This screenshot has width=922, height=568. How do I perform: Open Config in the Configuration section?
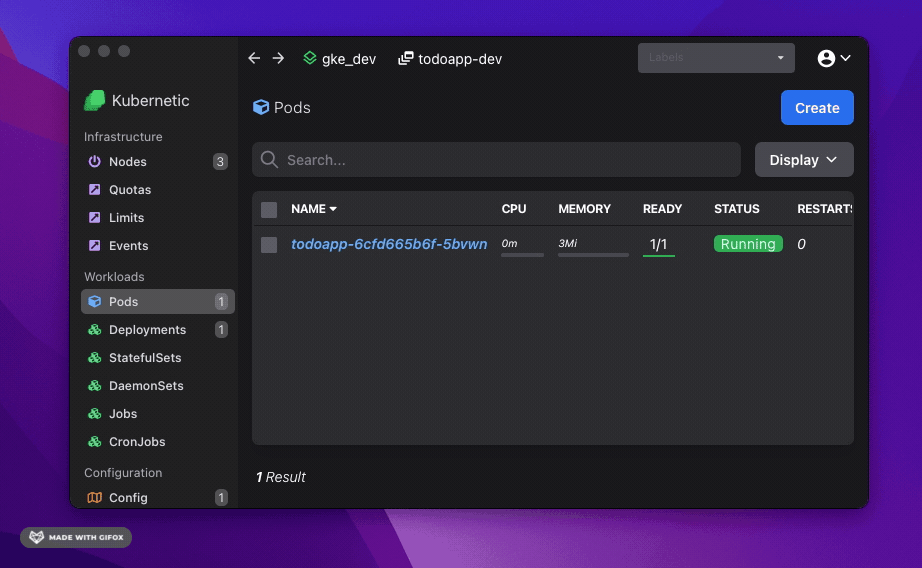pyautogui.click(x=158, y=497)
